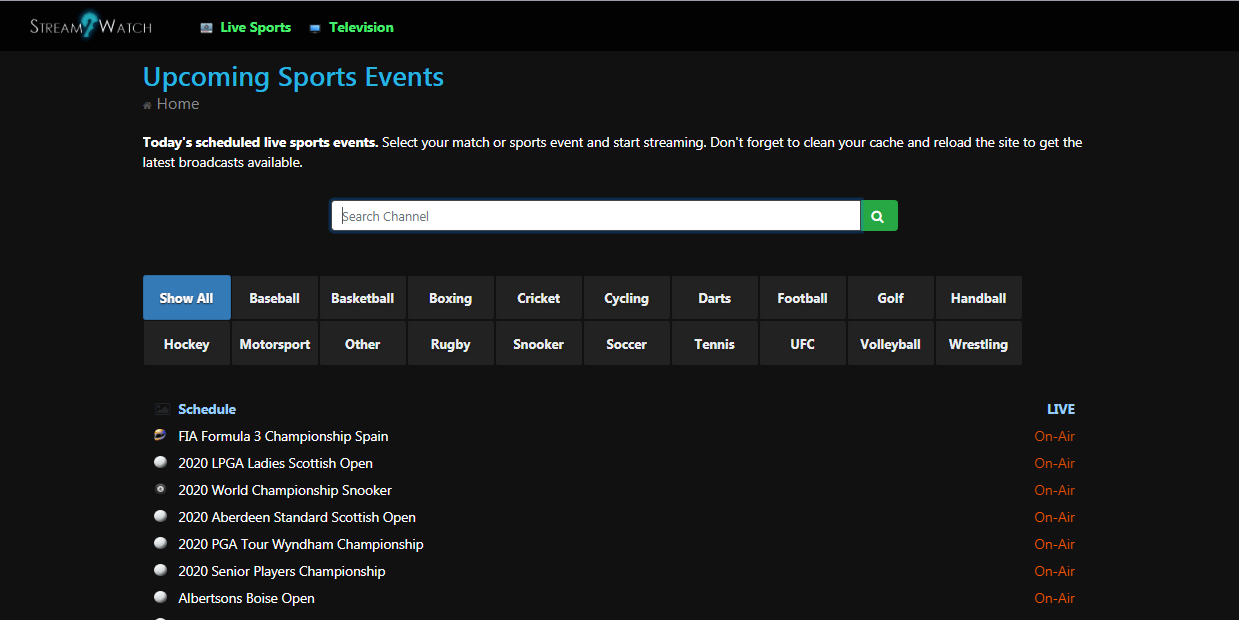Viewport: 1239px width, 620px height.
Task: Open the Live Sports menu
Action: [x=255, y=27]
